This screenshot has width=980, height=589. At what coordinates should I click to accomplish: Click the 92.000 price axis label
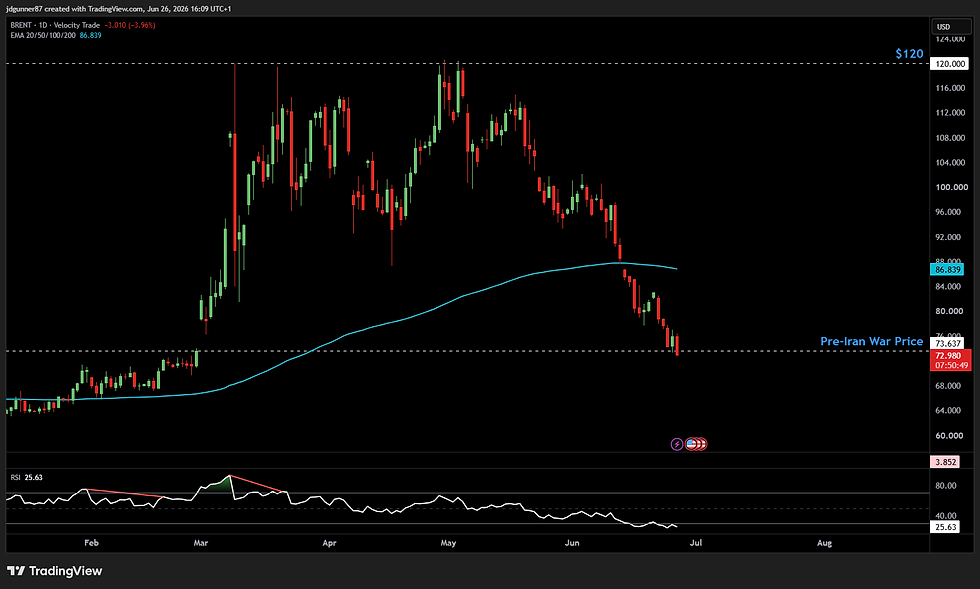pos(948,237)
